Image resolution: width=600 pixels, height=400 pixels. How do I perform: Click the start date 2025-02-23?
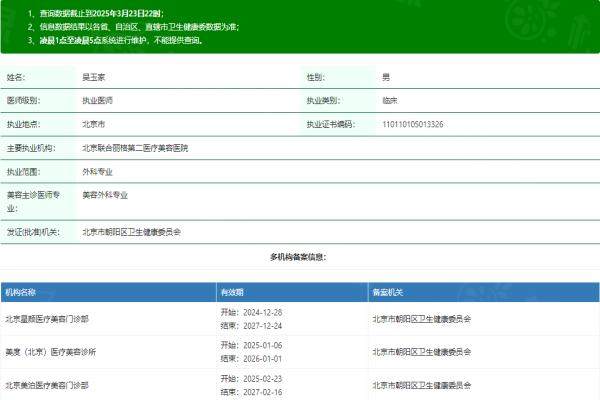click(258, 379)
